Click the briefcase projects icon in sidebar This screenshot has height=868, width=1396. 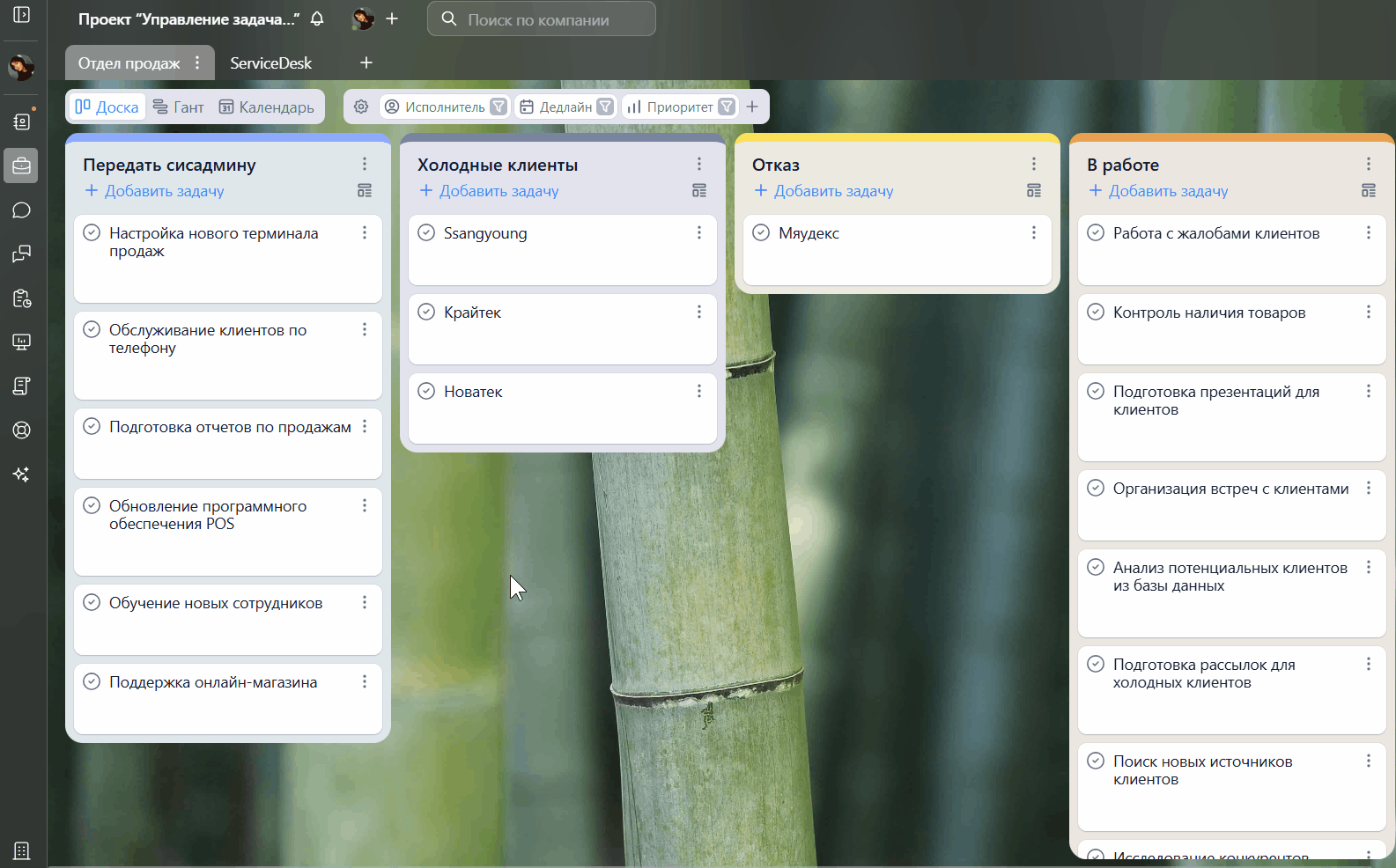pos(21,166)
